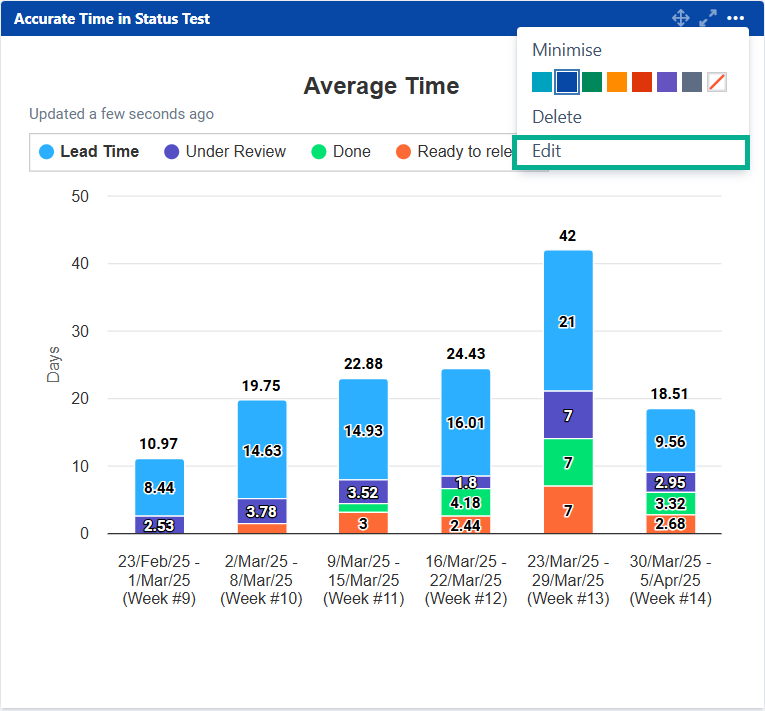Pick the purple header color swatch
The width and height of the screenshot is (765, 711).
tap(667, 82)
